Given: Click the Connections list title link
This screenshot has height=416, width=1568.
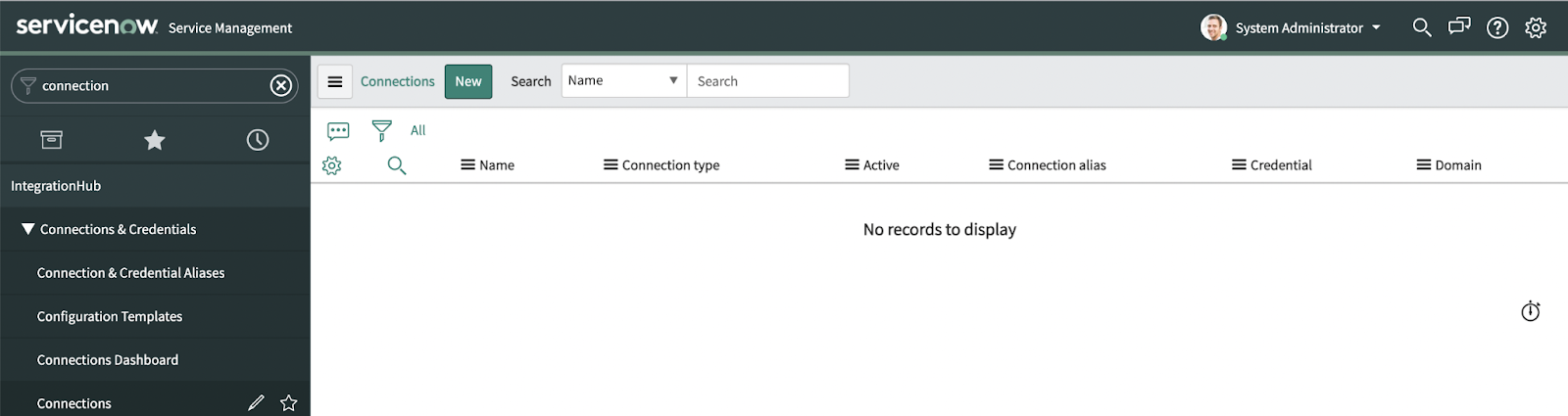Looking at the screenshot, I should 397,81.
